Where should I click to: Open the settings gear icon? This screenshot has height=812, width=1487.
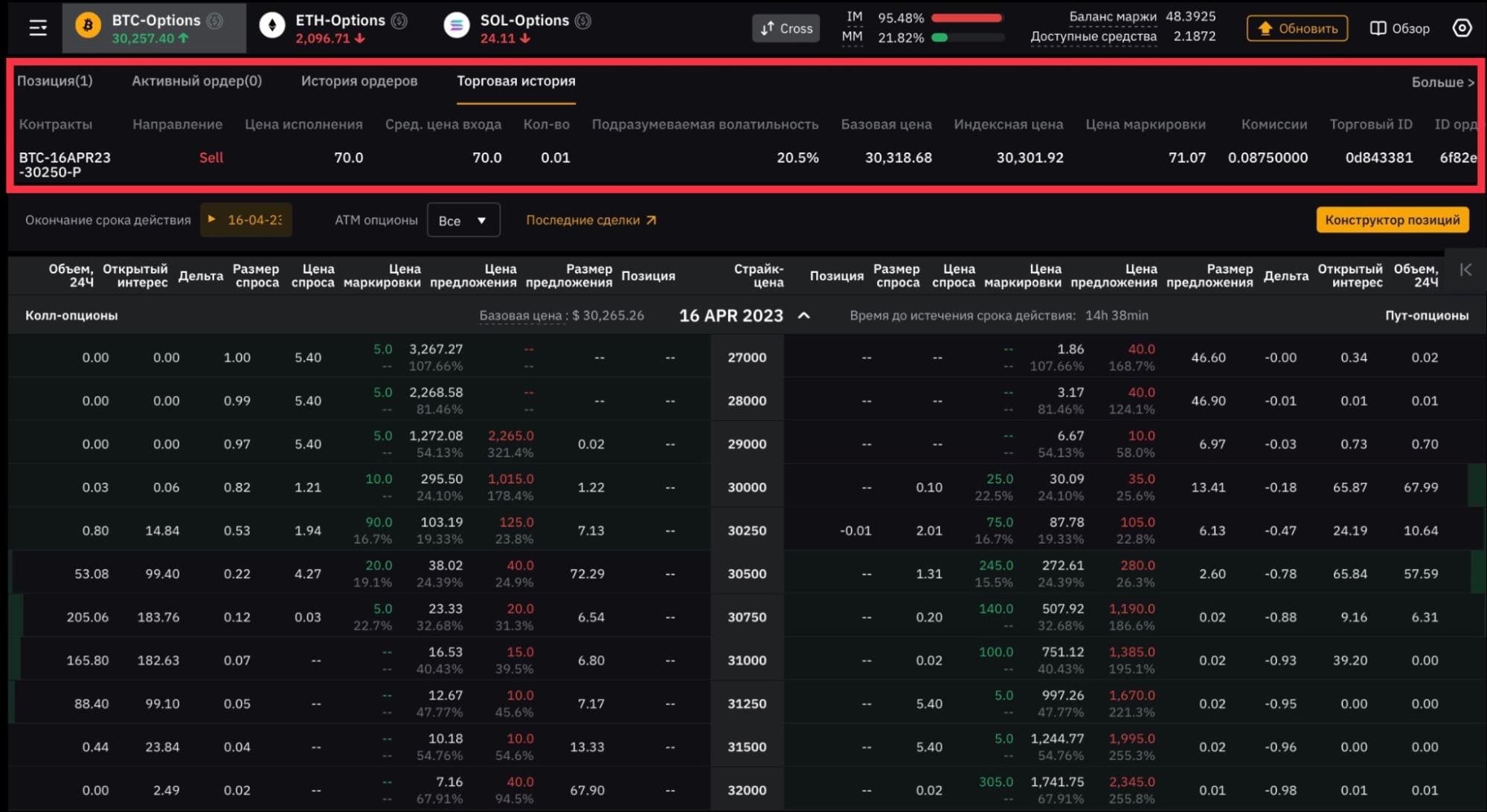tap(1462, 28)
